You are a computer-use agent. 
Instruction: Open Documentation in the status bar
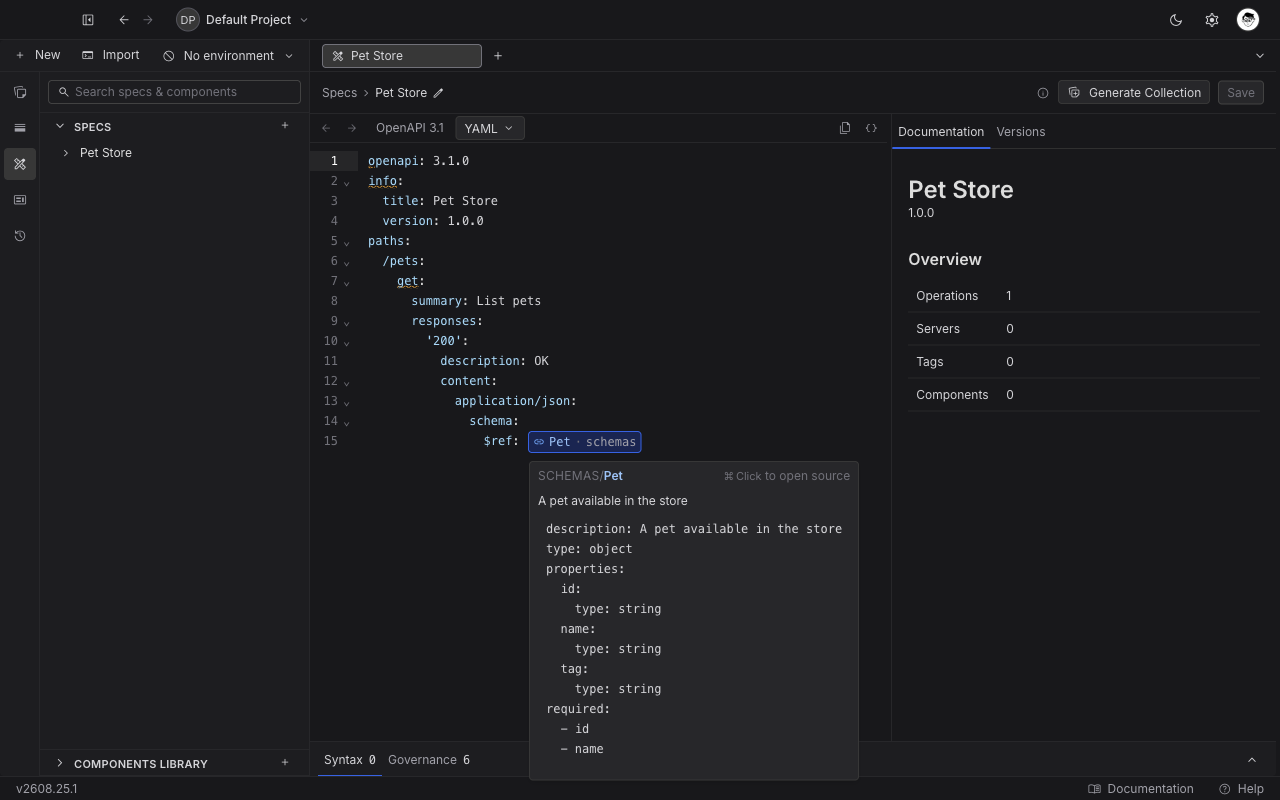[x=1141, y=789]
